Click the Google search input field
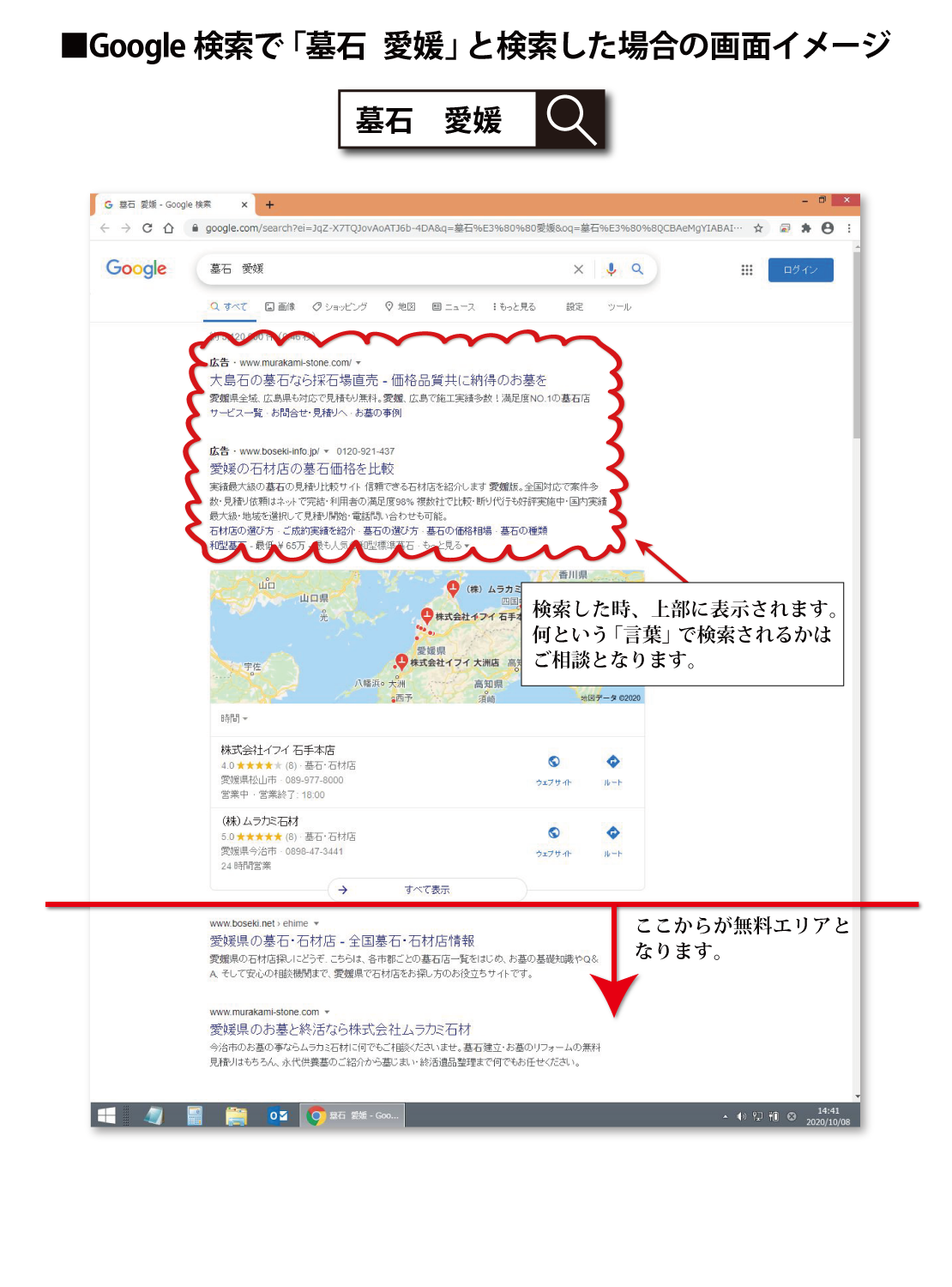The image size is (952, 1287). pyautogui.click(x=386, y=269)
